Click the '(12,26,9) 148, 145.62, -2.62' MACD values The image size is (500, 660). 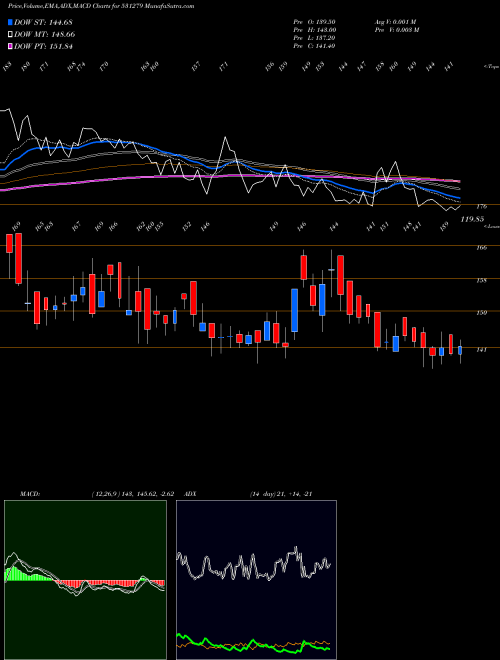[132, 494]
